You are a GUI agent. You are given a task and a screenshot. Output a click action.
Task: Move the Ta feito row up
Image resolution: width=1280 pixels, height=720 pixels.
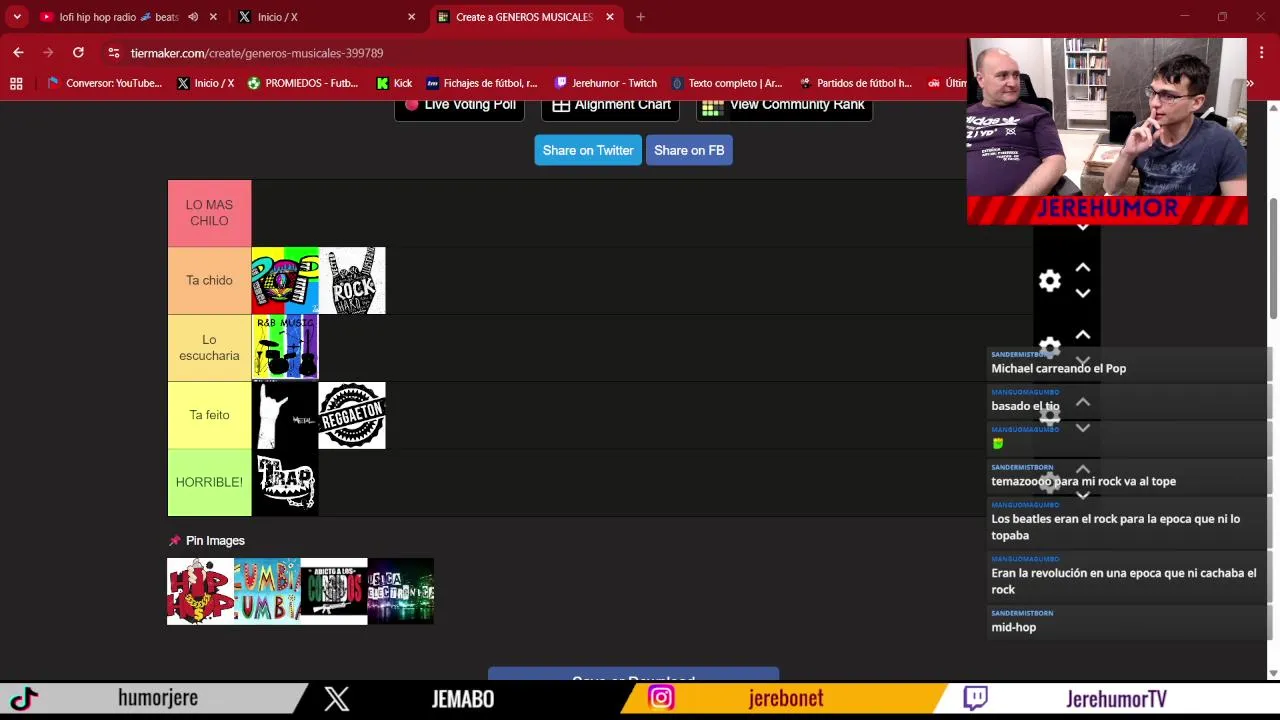pos(1083,402)
